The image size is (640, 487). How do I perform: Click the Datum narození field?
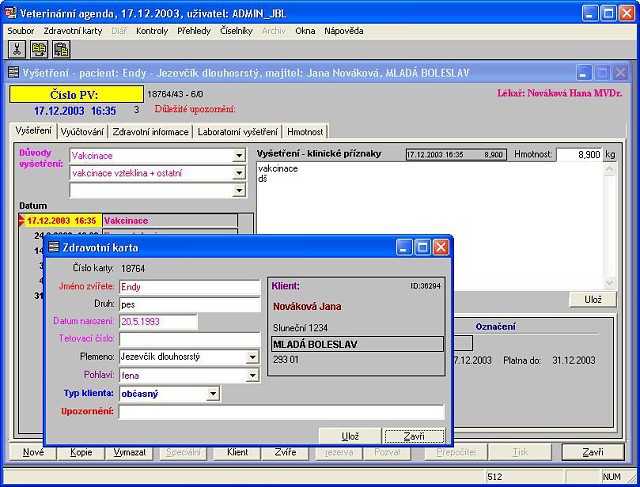click(x=158, y=322)
